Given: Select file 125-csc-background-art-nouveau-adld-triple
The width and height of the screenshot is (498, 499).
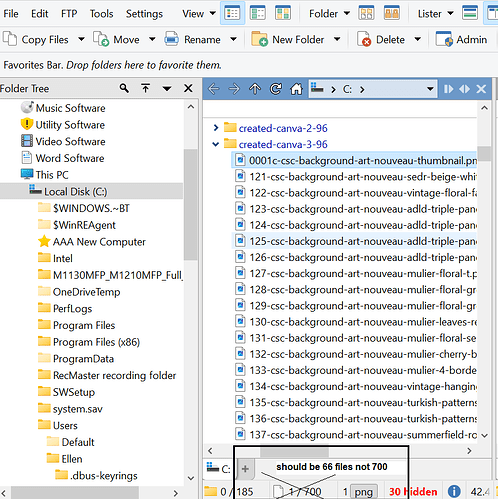Looking at the screenshot, I should pyautogui.click(x=355, y=241).
